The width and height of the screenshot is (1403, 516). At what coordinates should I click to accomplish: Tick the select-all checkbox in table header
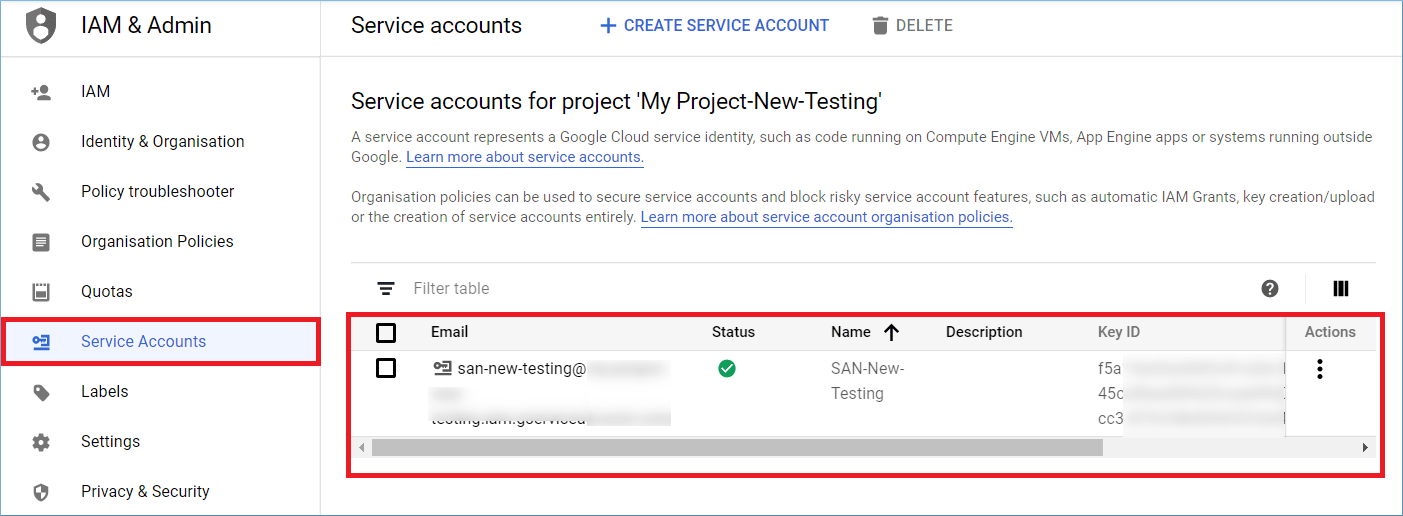[x=386, y=332]
